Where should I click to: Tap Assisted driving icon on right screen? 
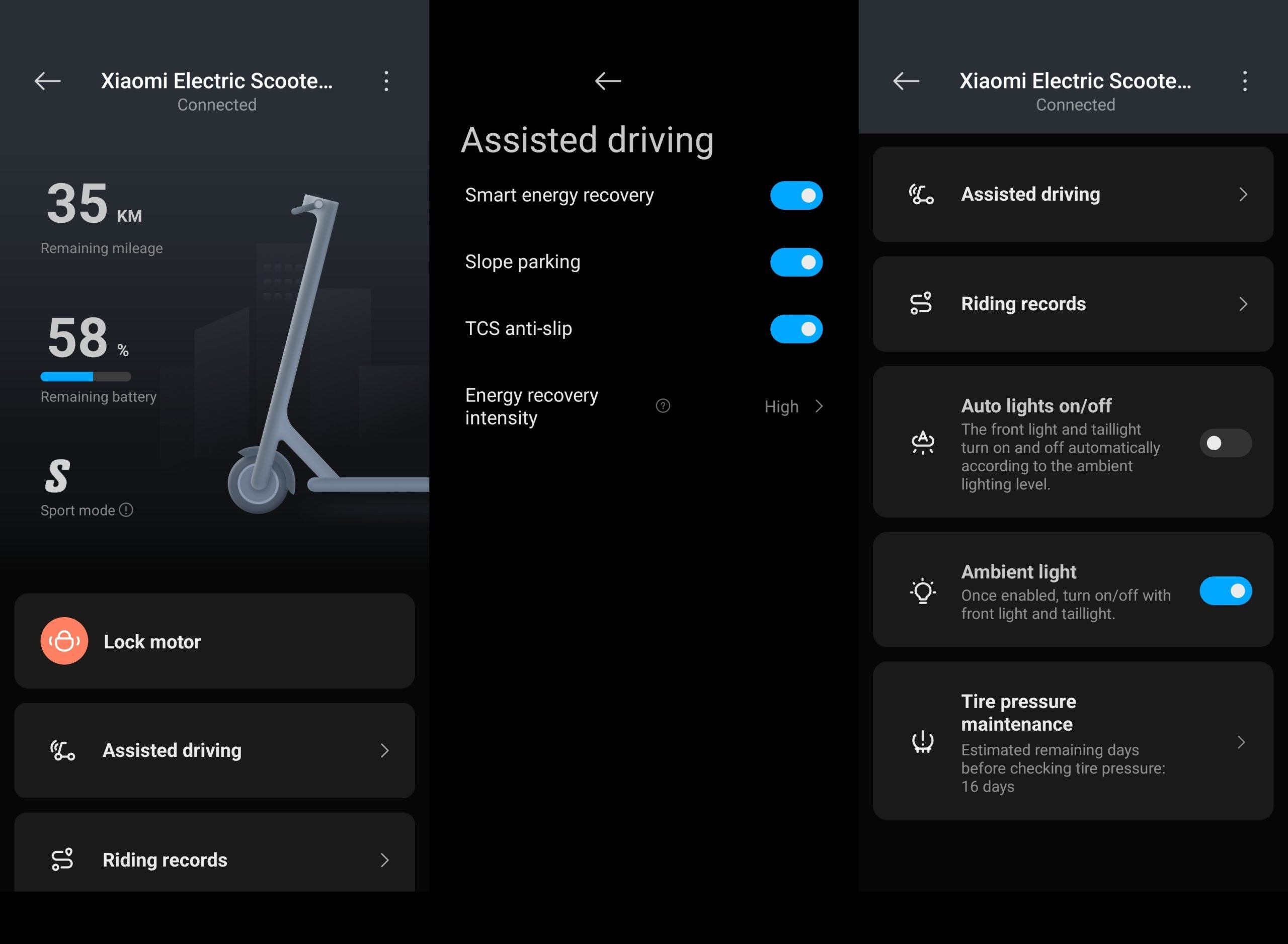[921, 194]
